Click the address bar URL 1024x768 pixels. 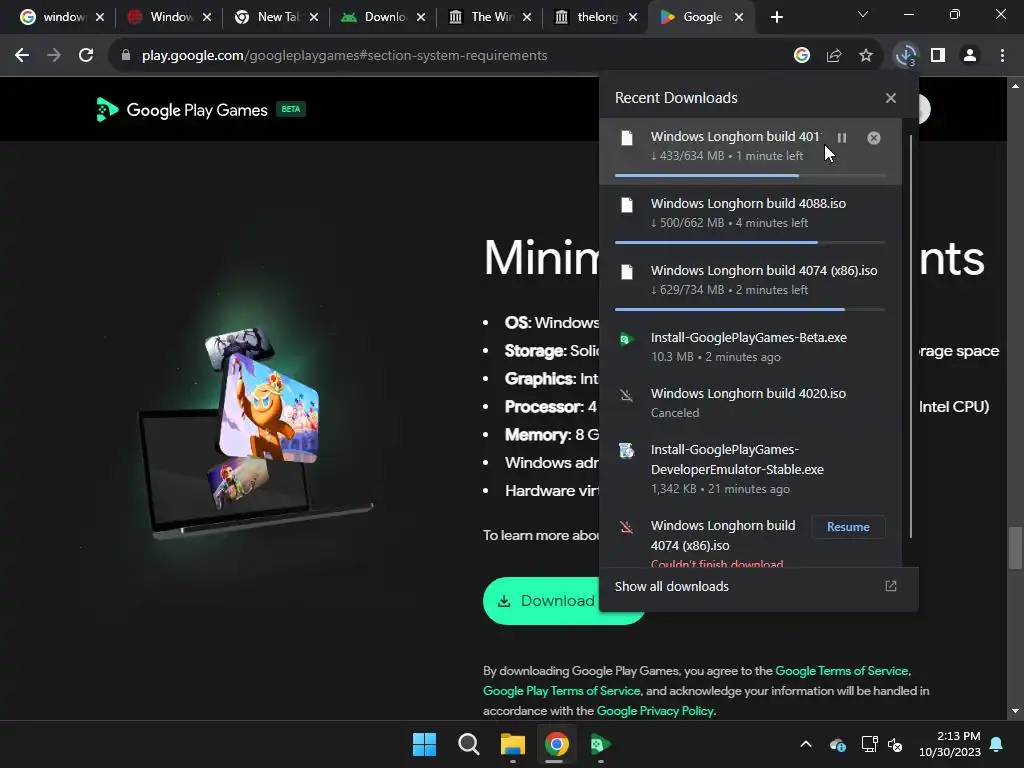(x=345, y=56)
